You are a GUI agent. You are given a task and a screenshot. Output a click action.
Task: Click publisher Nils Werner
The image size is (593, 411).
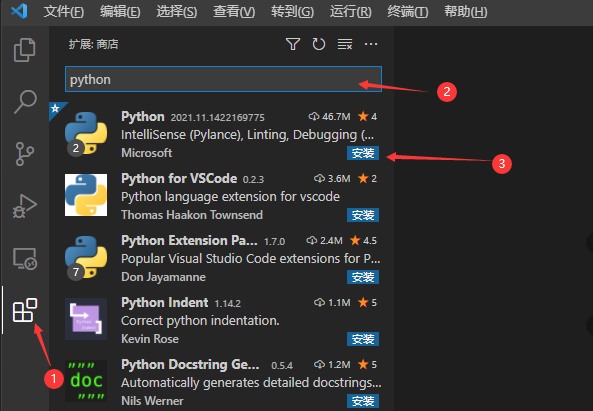152,401
